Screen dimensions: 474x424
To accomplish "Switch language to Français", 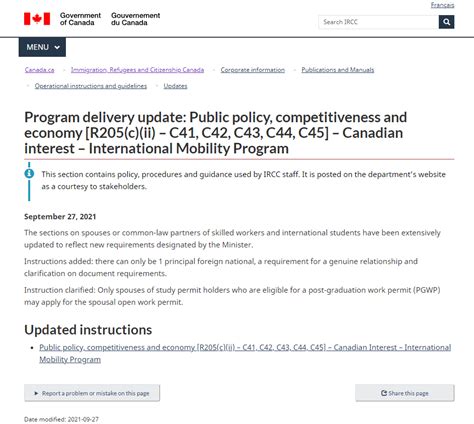I will click(x=442, y=5).
